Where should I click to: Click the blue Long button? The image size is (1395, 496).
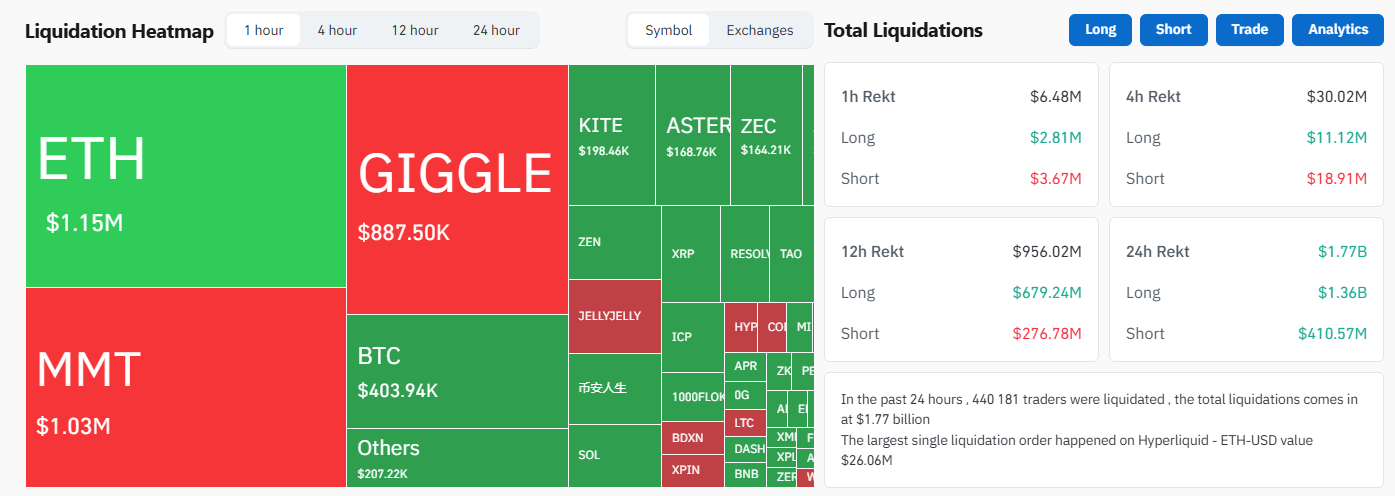point(1100,30)
